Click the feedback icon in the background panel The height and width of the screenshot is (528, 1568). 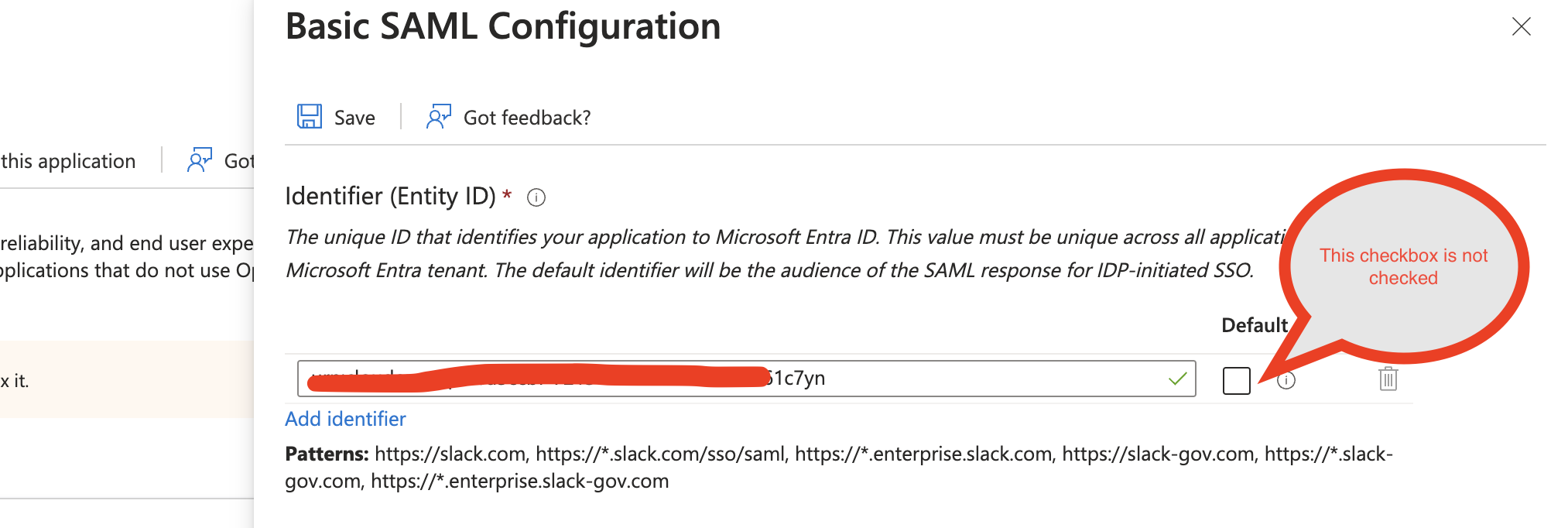(x=200, y=160)
